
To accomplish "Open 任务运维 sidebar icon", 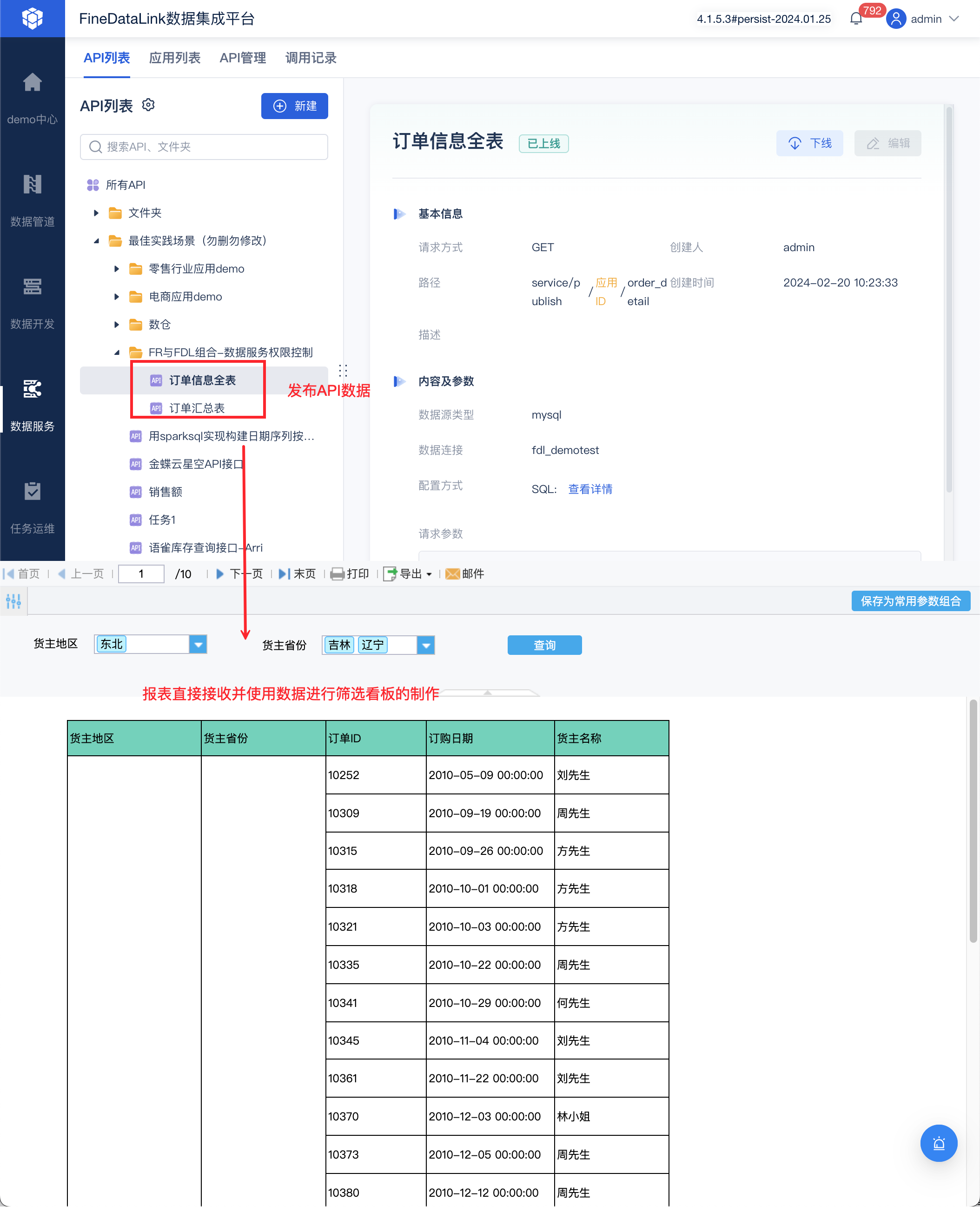I will point(32,491).
